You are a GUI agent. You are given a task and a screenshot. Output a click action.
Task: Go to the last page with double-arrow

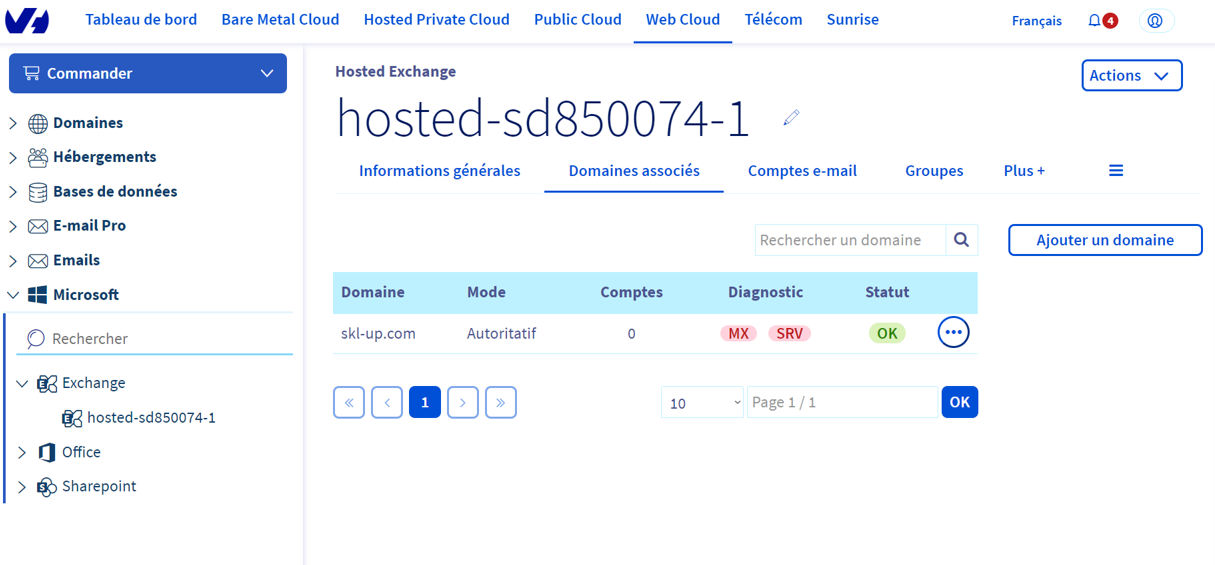[x=501, y=402]
